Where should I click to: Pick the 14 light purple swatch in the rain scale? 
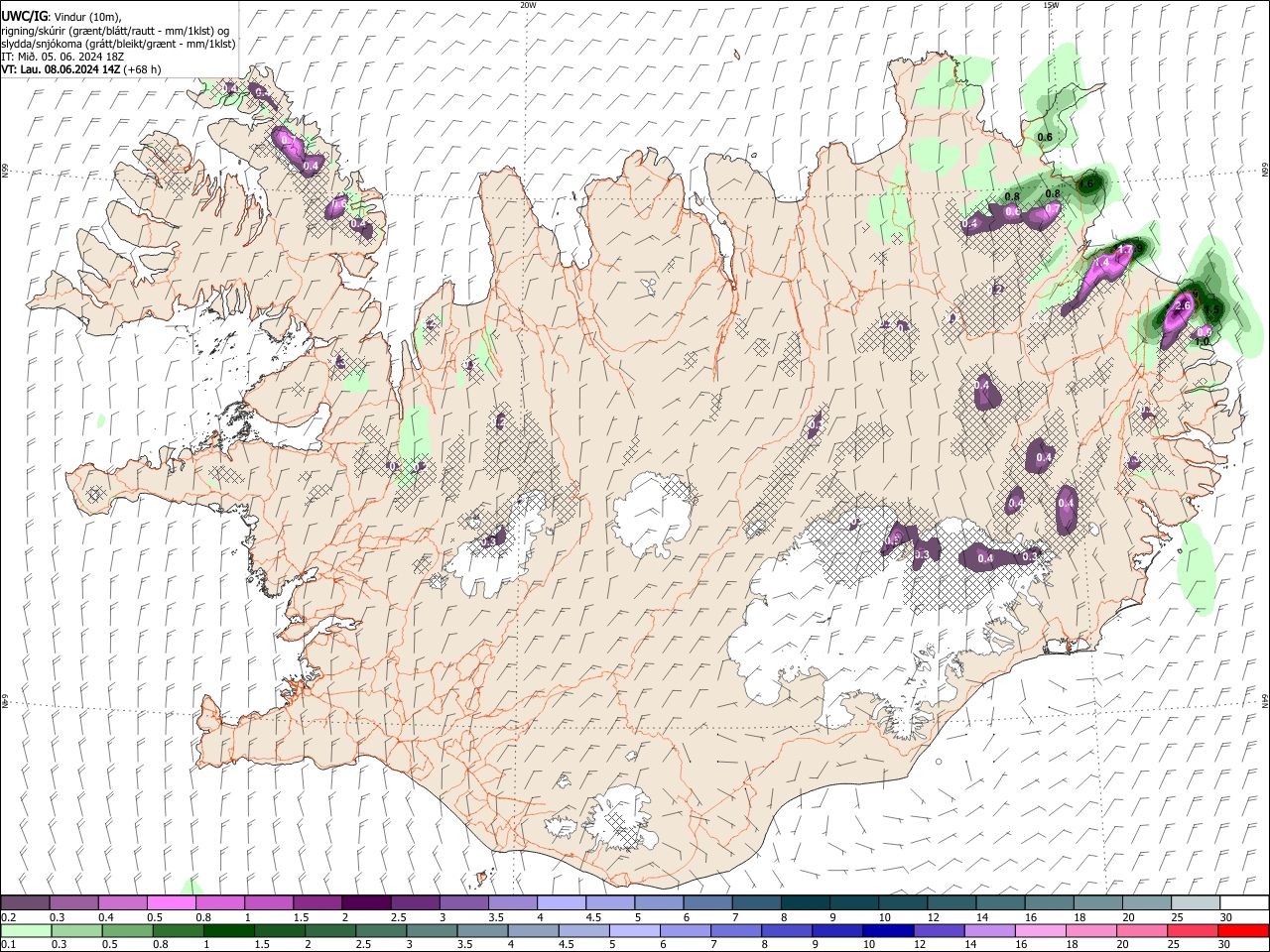pyautogui.click(x=989, y=931)
